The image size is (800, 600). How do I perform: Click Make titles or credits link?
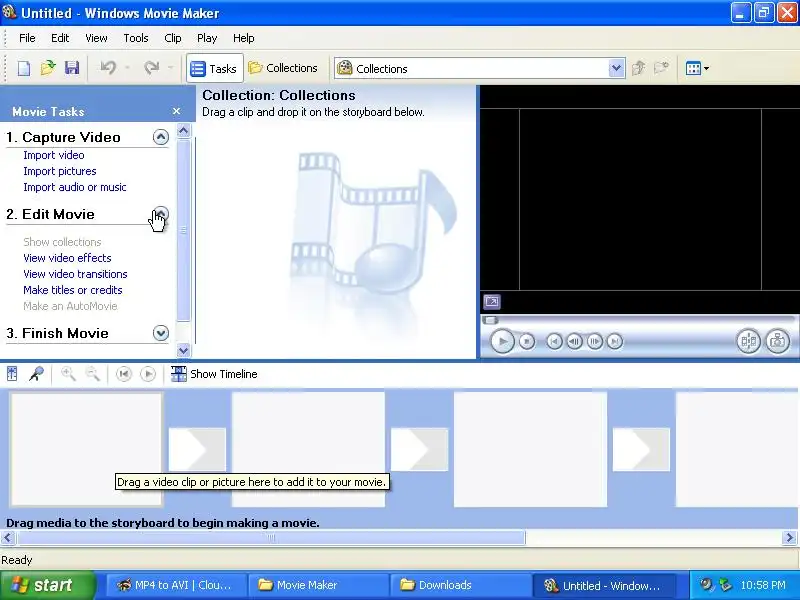(72, 290)
